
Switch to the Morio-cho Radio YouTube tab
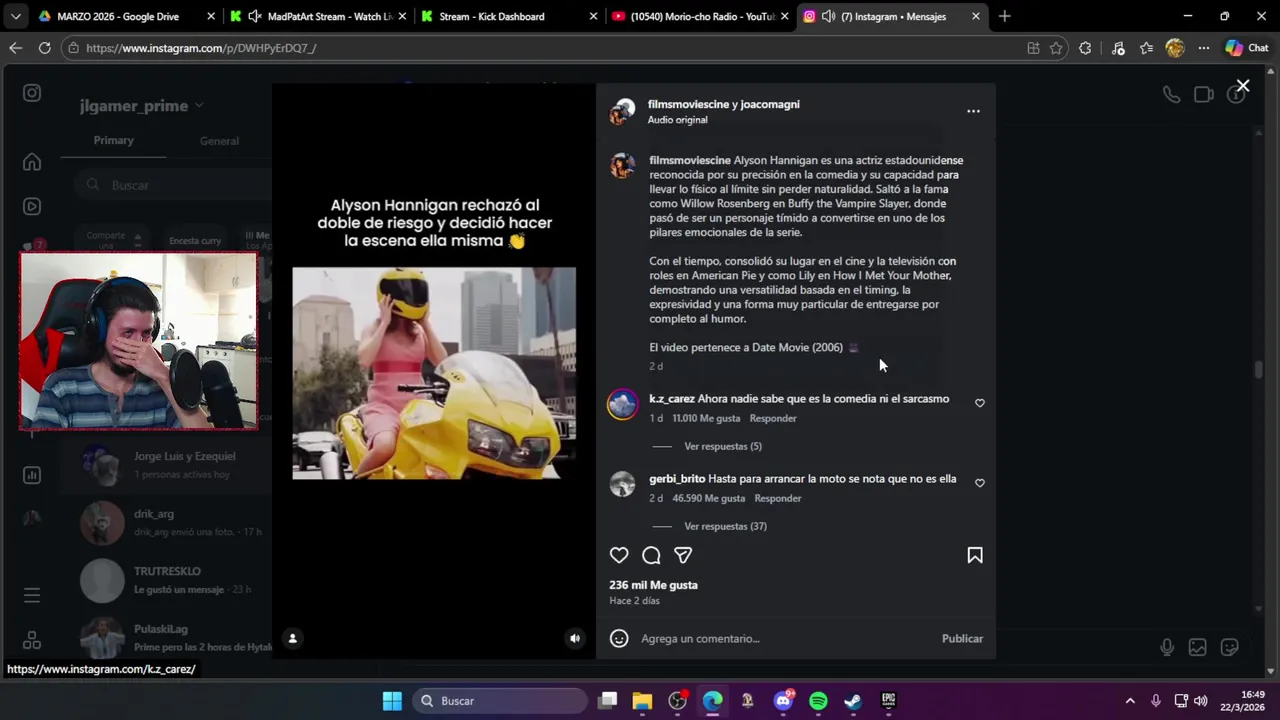[698, 16]
